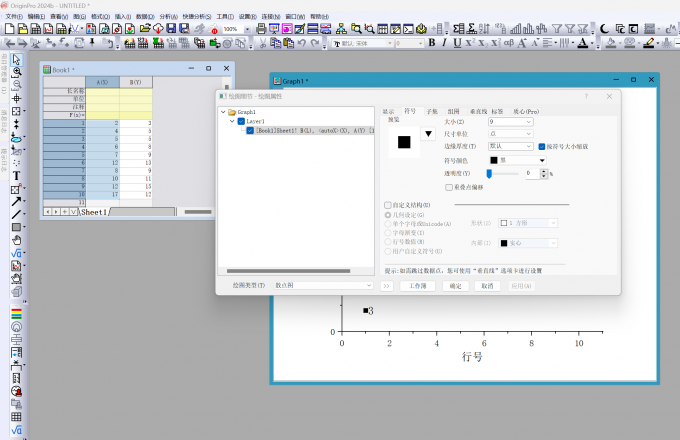The width and height of the screenshot is (680, 440).
Task: Toggle the 按符号大小缩放 checkbox
Action: coord(542,147)
